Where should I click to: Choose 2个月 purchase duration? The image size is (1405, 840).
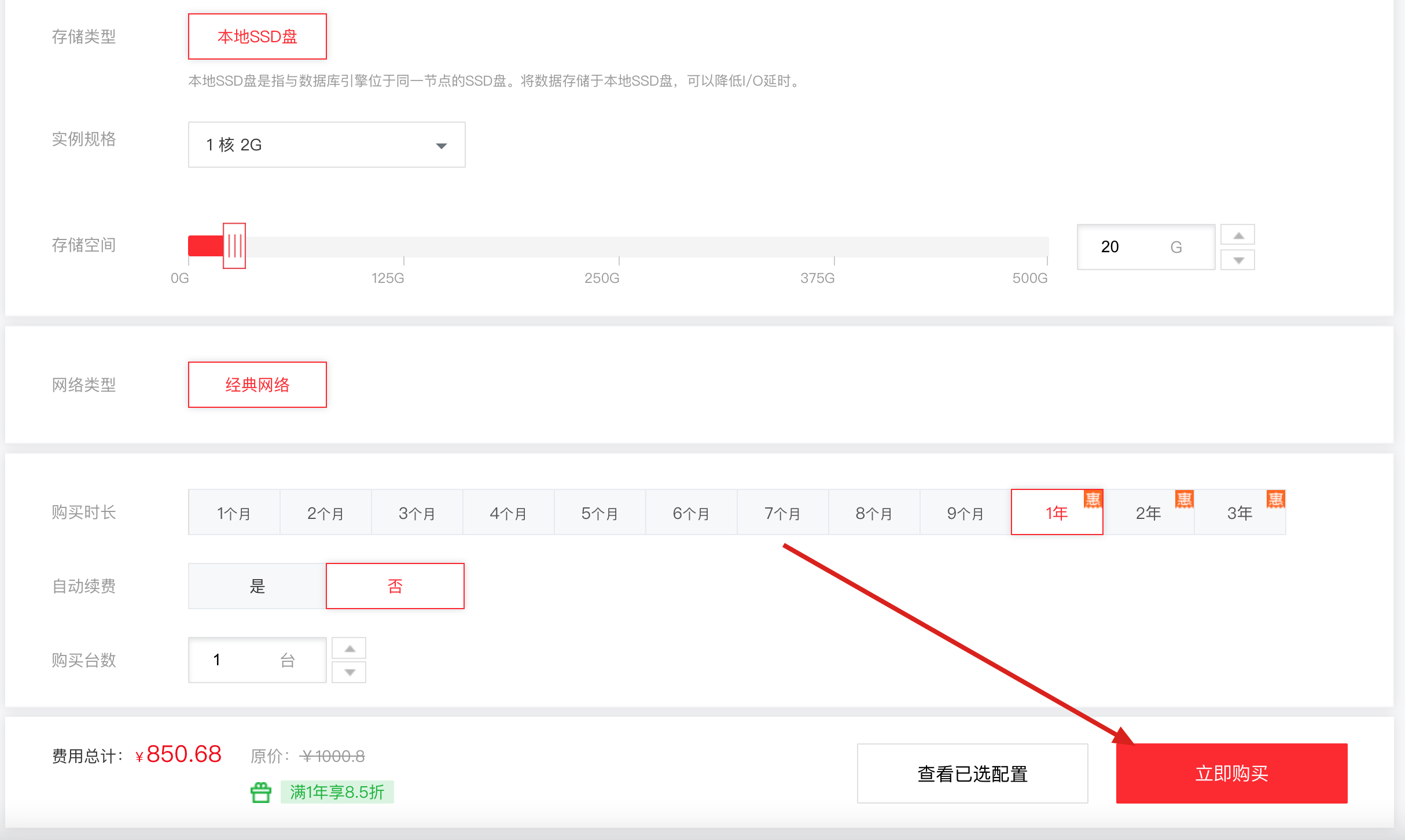point(326,513)
